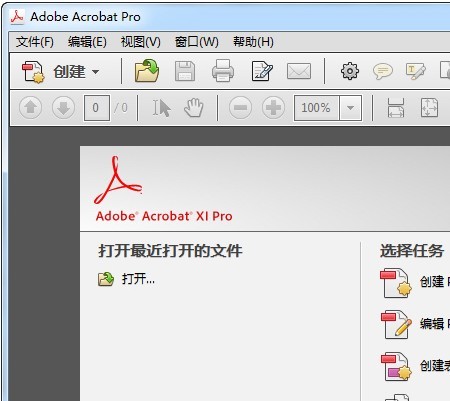
Task: Open the 100% zoom level dropdown
Action: click(x=351, y=108)
